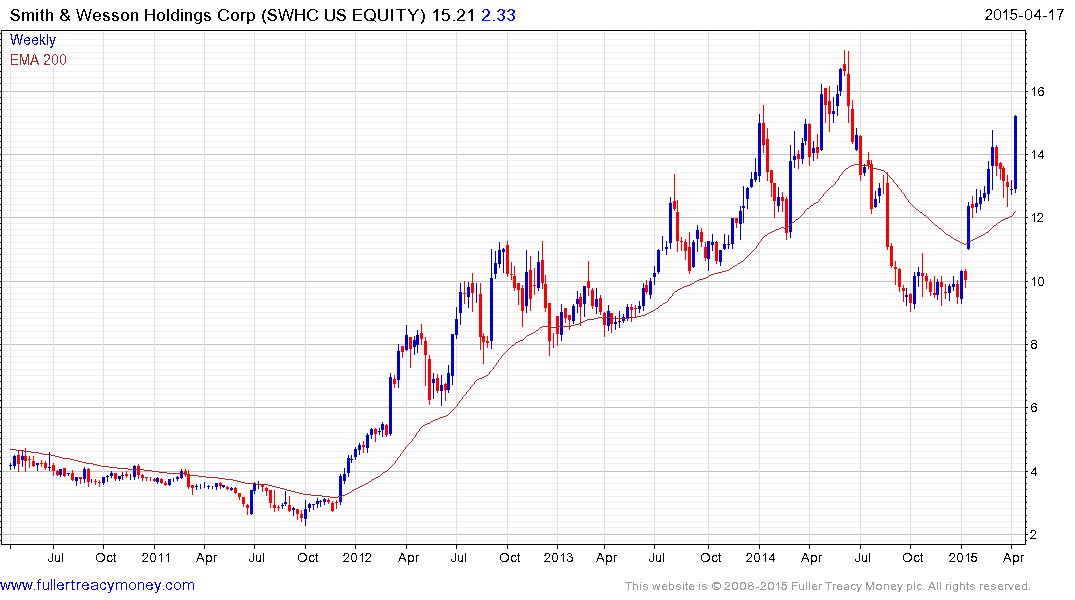
Task: Click the chart title 'Smith & Wesson Holdings Corp'
Action: click(x=132, y=15)
